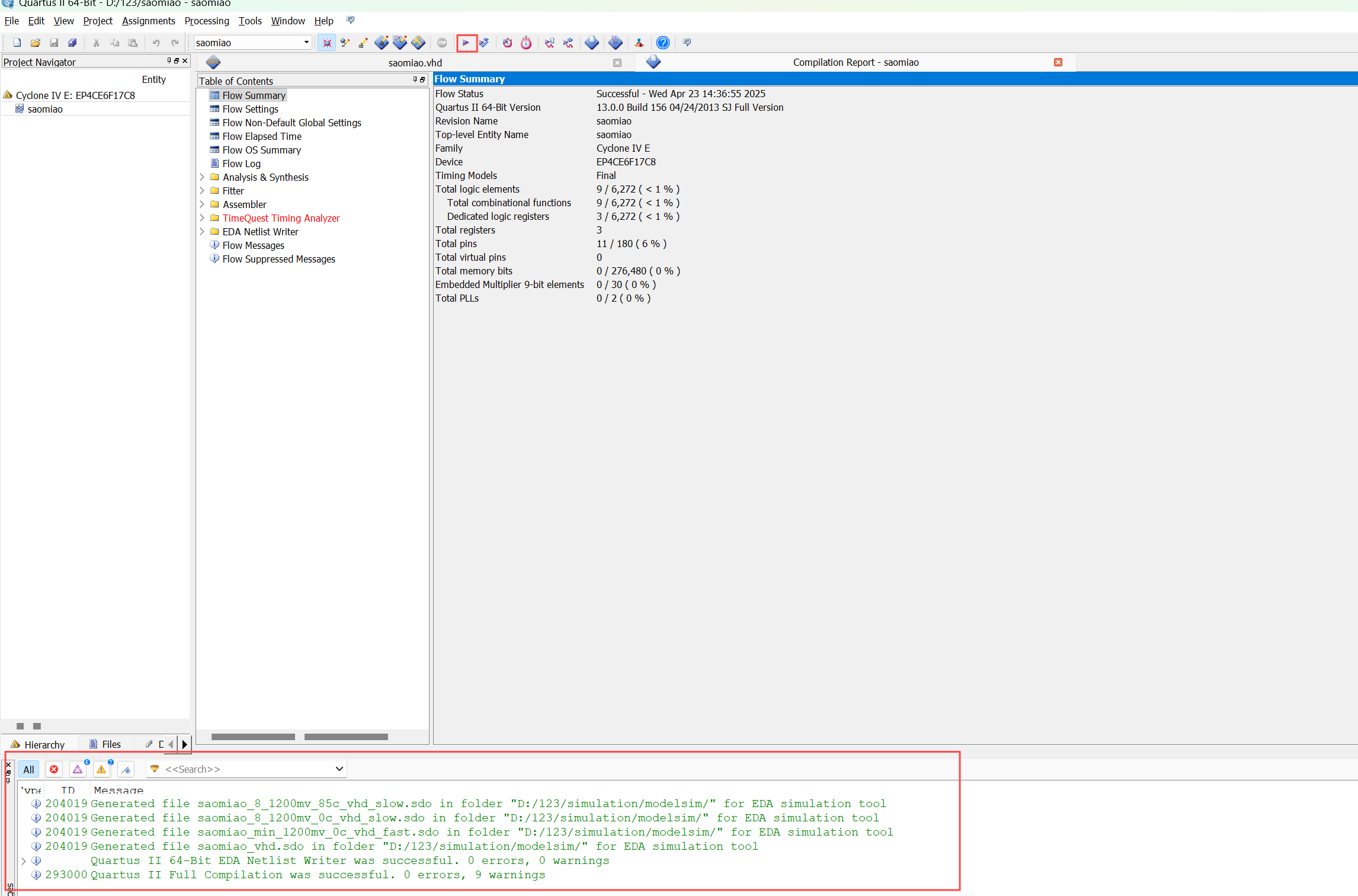Expand the Analysis & Synthesis folder
This screenshot has height=896, width=1358.
click(x=202, y=177)
